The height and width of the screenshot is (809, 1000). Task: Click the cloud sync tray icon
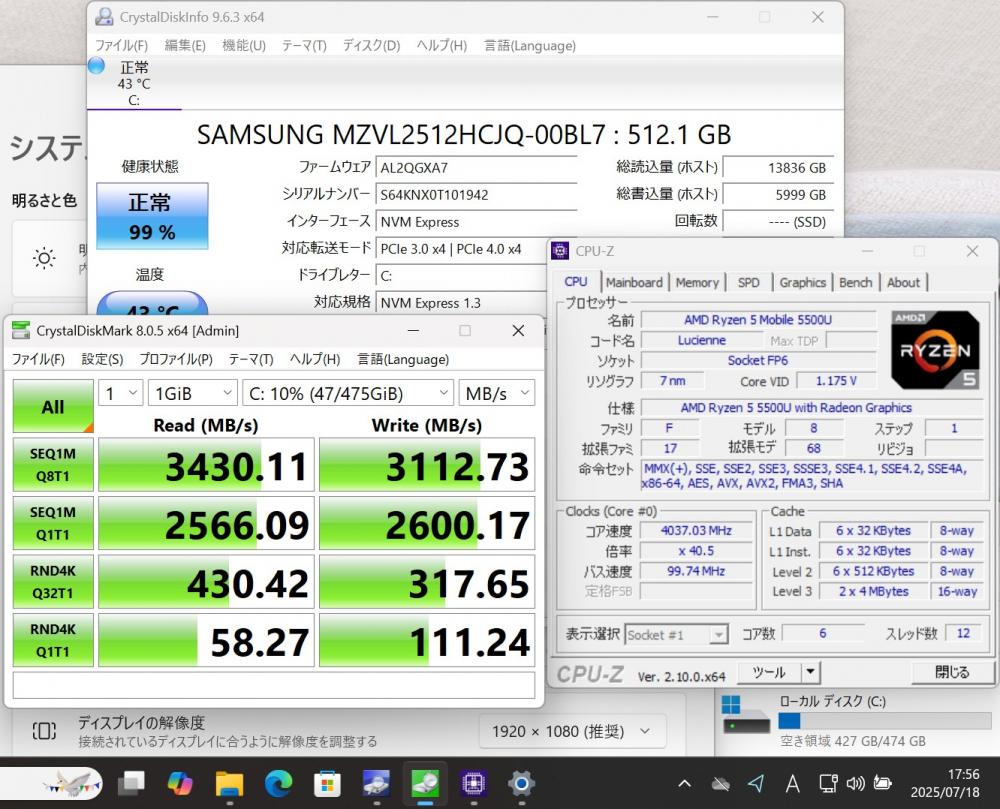[721, 783]
